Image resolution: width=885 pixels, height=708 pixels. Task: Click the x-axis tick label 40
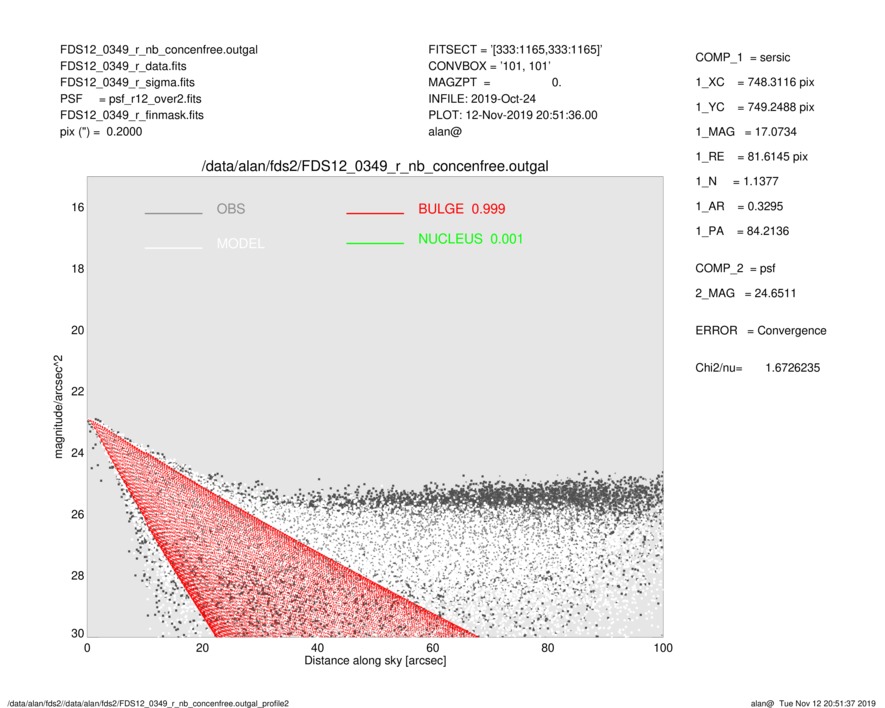(317, 648)
